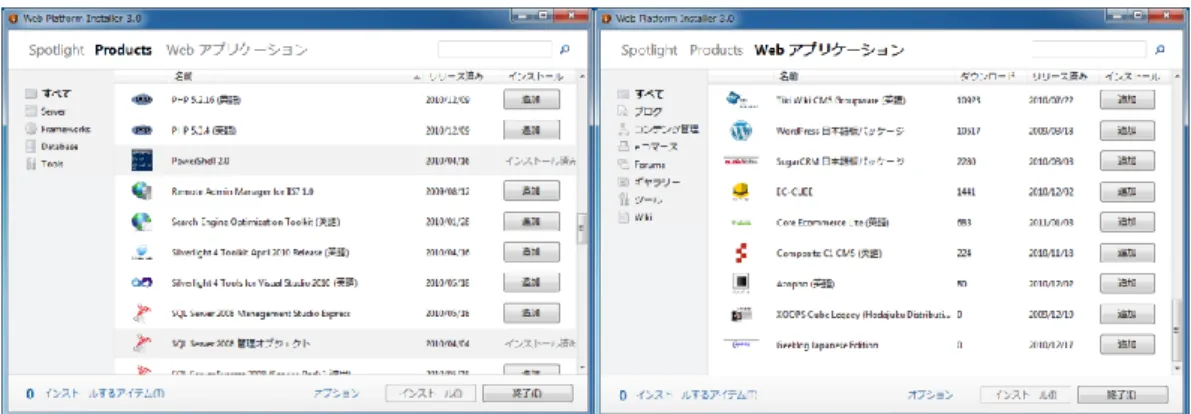Click 終了 button in the Products window
The height and width of the screenshot is (414, 1191).
click(528, 393)
